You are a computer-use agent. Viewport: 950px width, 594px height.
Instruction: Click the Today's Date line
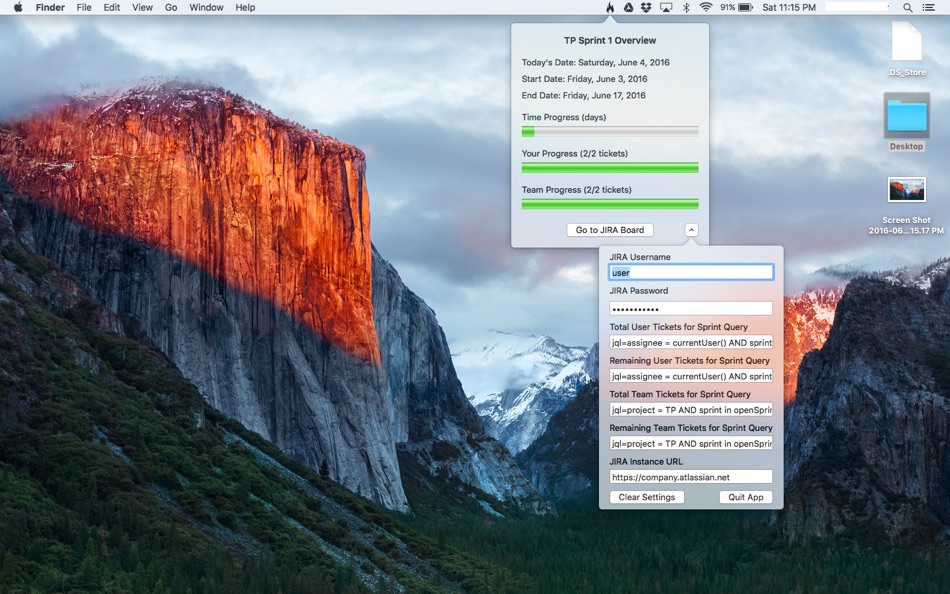click(x=596, y=62)
